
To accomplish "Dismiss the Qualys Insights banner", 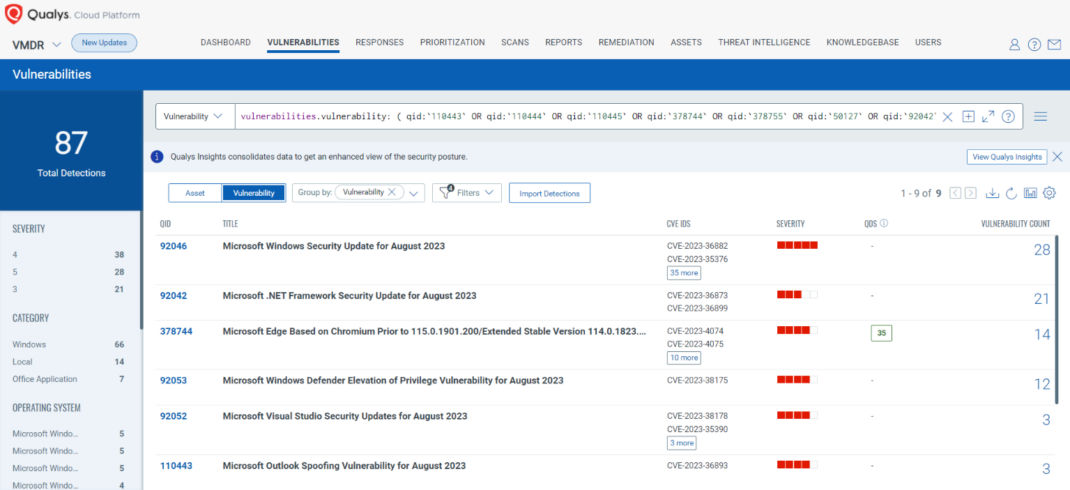I will coord(1057,157).
